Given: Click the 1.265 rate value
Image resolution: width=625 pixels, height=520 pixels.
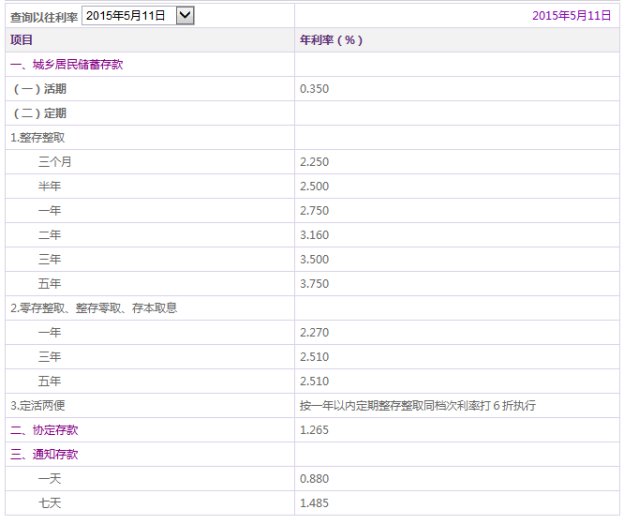Looking at the screenshot, I should coord(314,430).
